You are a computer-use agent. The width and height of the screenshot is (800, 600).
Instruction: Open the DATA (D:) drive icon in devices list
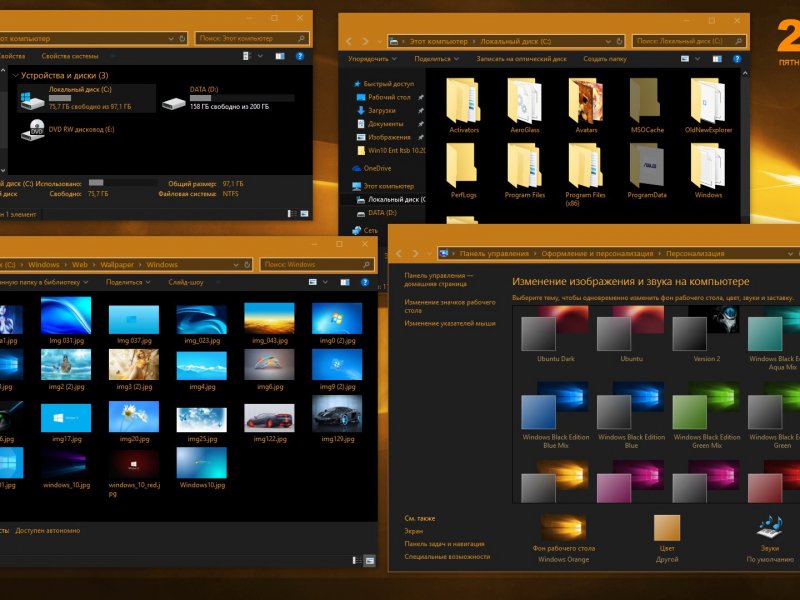click(x=174, y=104)
